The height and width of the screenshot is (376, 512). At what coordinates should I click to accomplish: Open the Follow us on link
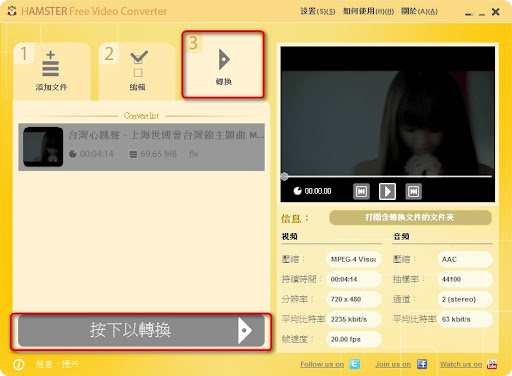322,364
